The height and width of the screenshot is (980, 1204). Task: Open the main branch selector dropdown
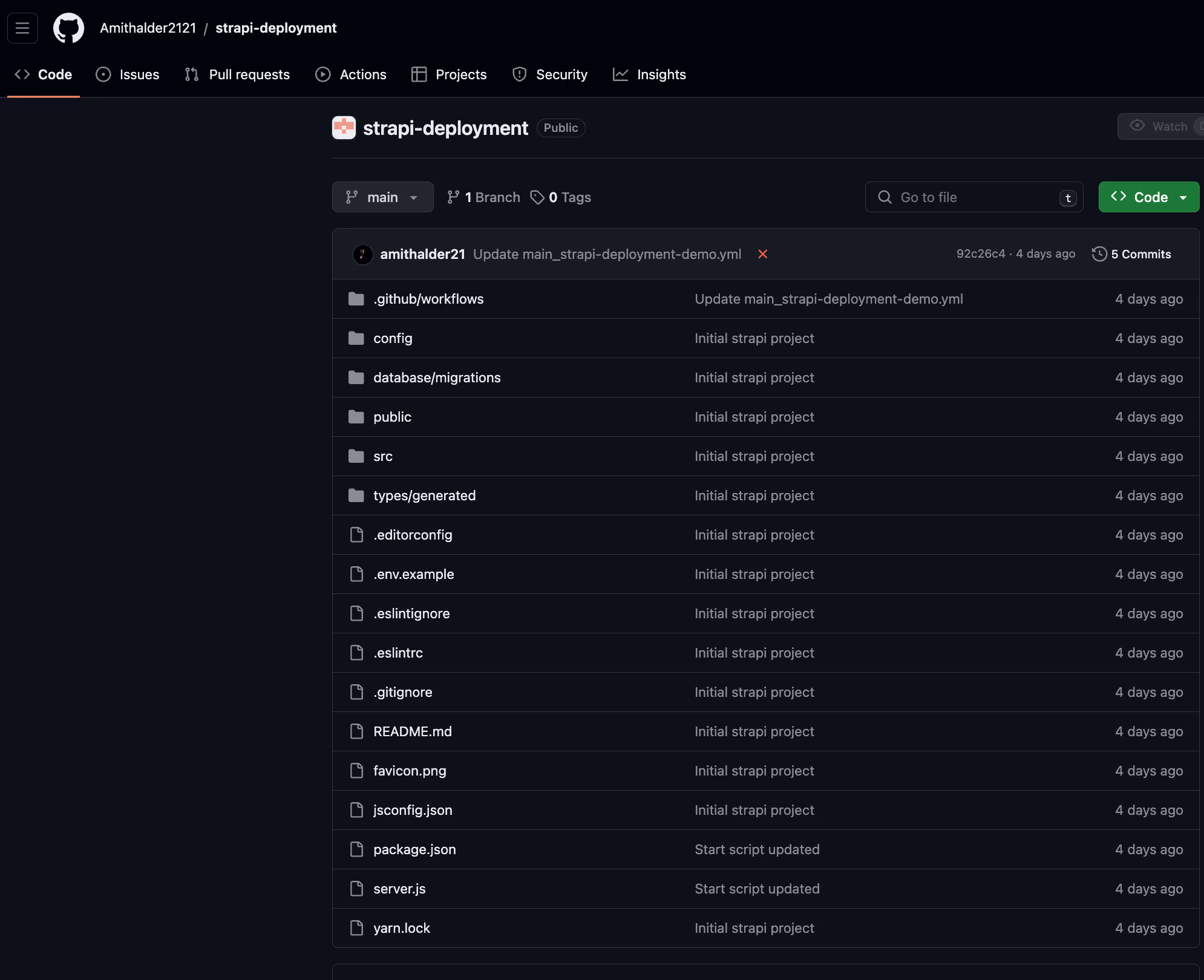click(382, 197)
